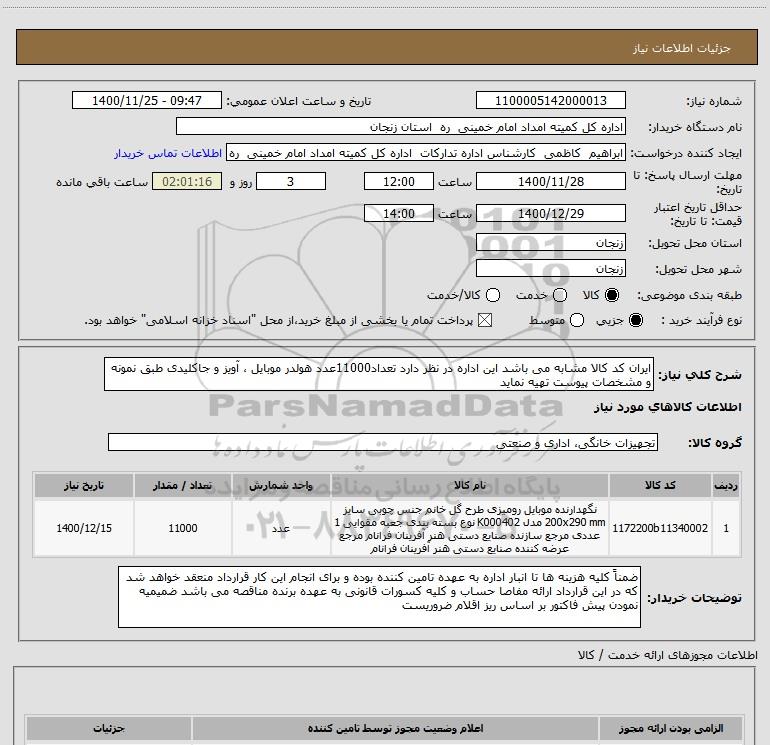Screen dimensions: 770x745
Task: Select the خدمت radio button
Action: coord(560,295)
